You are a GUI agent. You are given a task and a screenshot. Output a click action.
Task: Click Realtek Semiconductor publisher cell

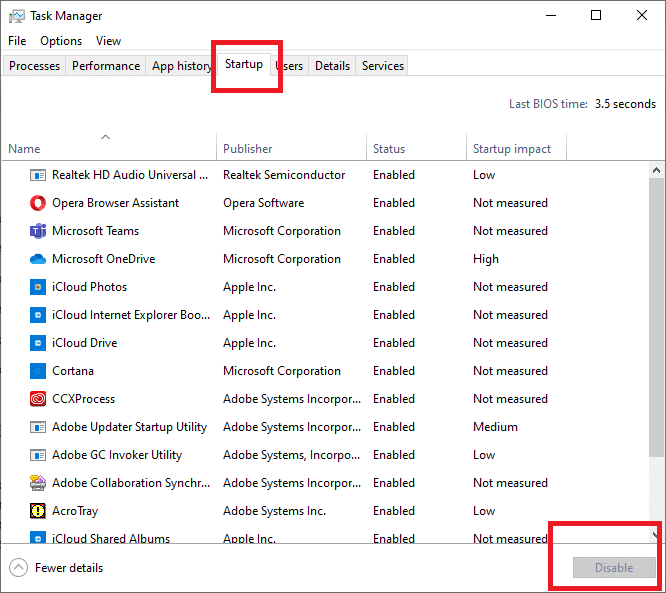pos(284,175)
